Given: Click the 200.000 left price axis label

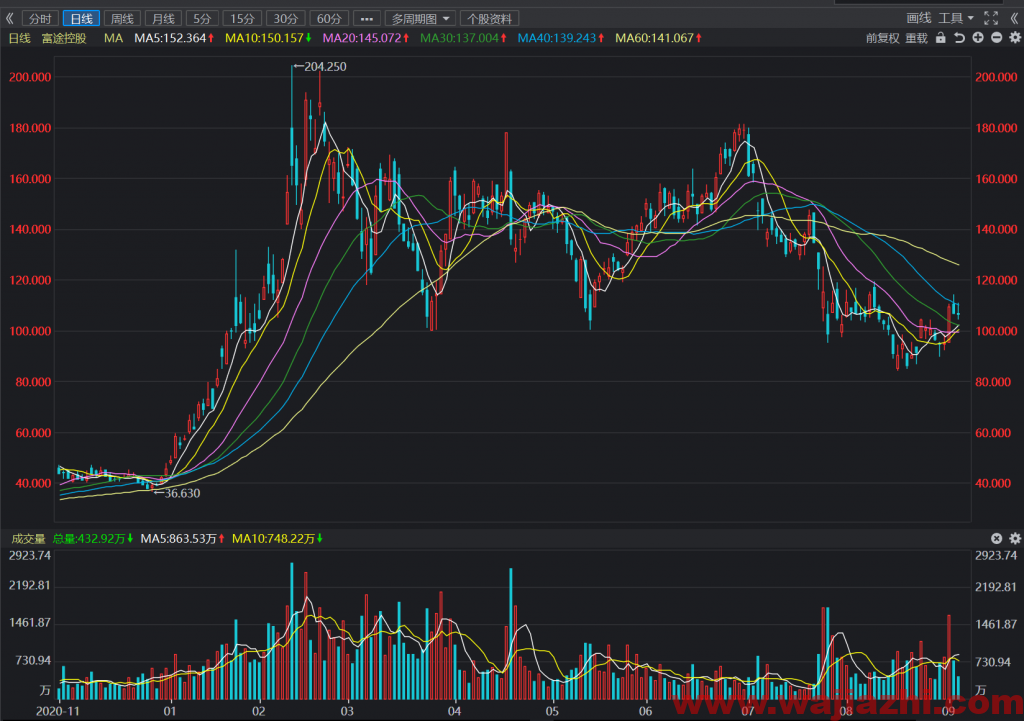Looking at the screenshot, I should point(30,77).
